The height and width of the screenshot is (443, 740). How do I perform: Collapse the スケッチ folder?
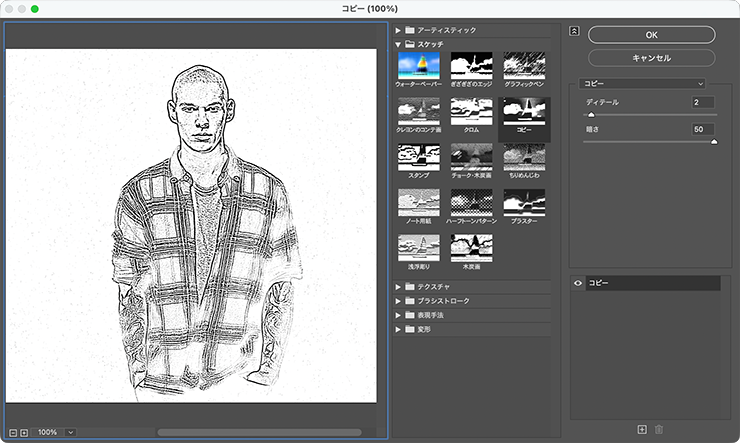[x=398, y=45]
